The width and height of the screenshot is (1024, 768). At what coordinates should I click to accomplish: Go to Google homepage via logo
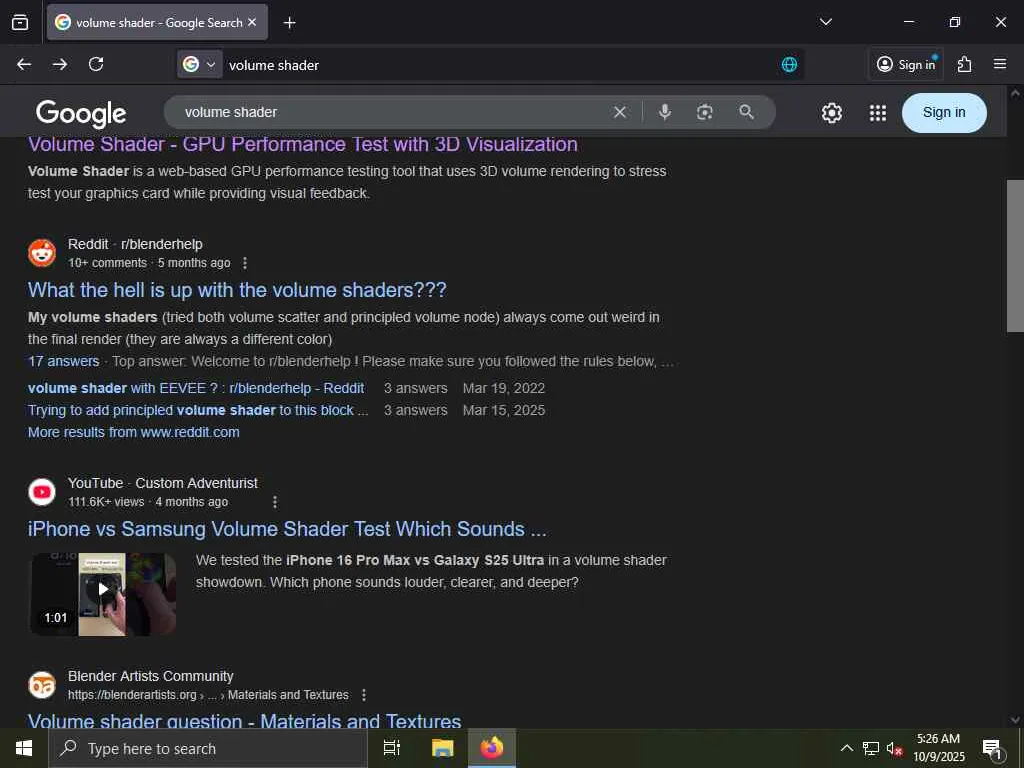click(x=81, y=114)
